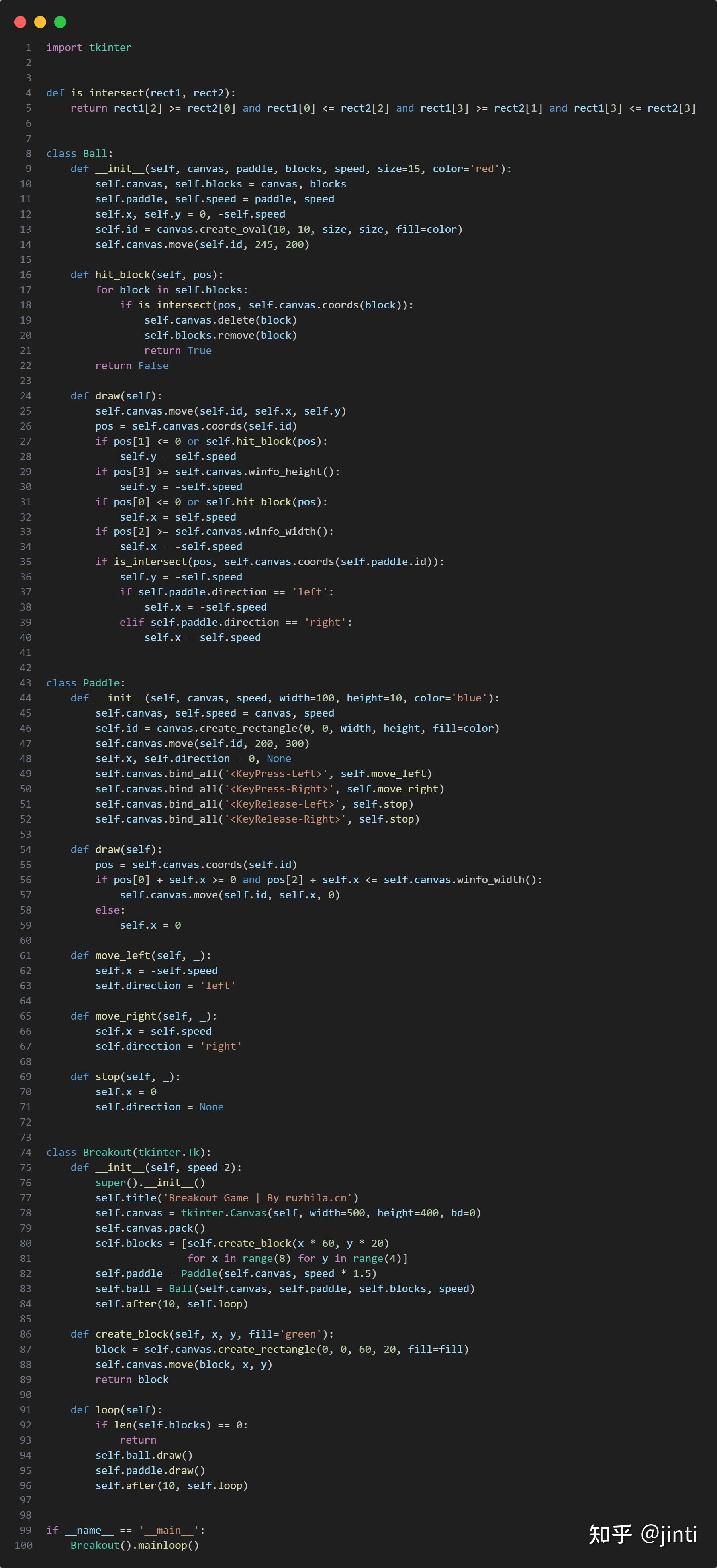Click the 'canvas.create_oval' call line
717x1568 pixels.
pyautogui.click(x=279, y=229)
